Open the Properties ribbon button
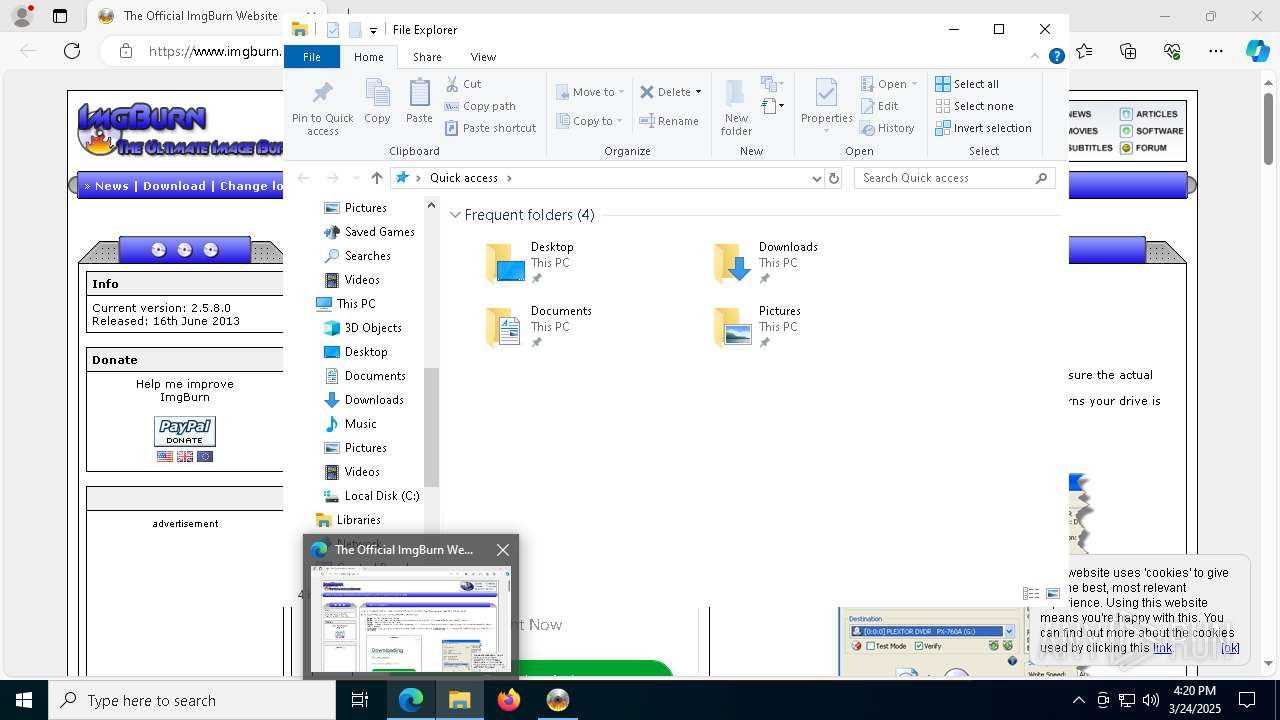This screenshot has height=720, width=1280. coord(826,105)
